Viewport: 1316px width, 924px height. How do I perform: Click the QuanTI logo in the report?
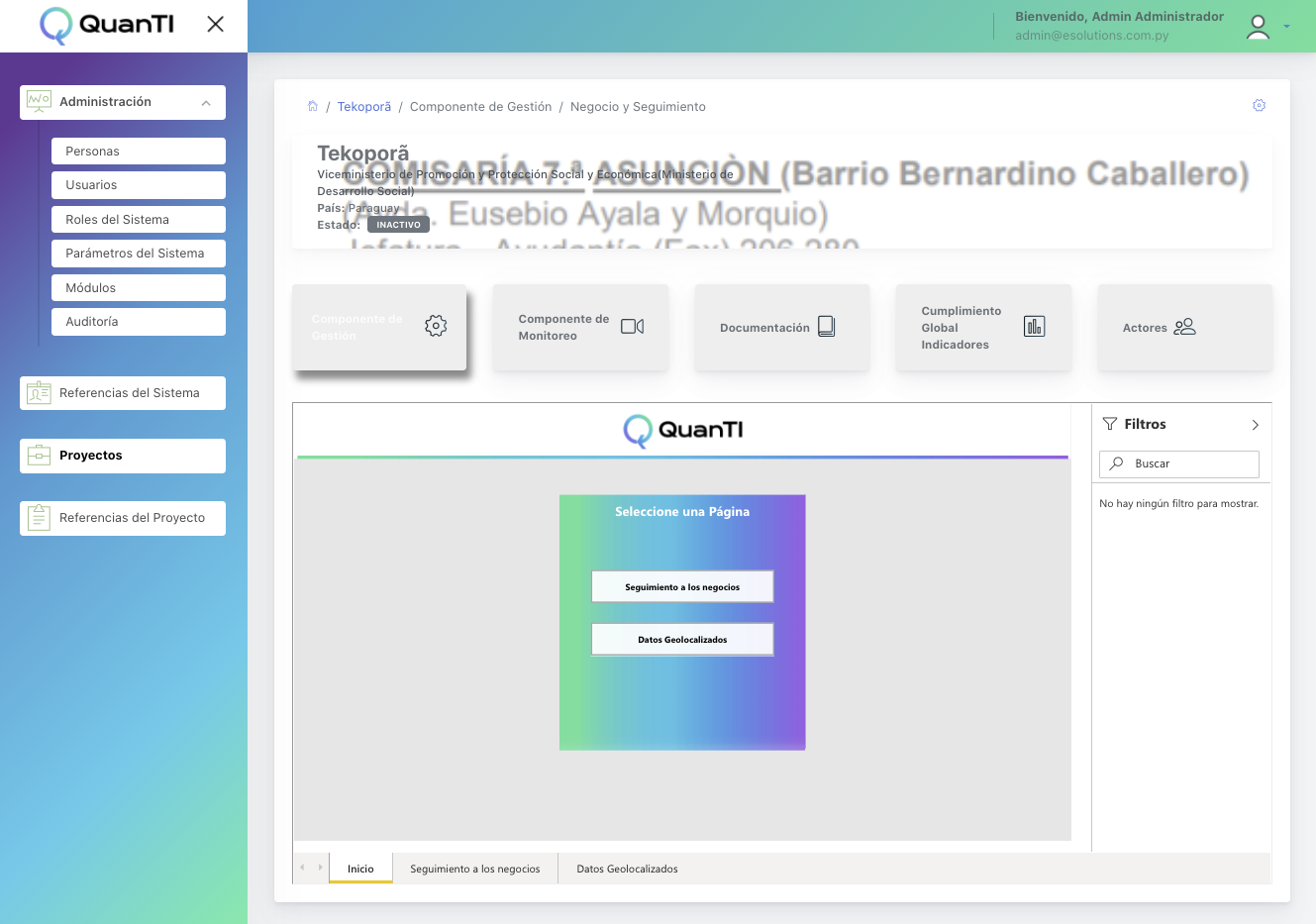[683, 430]
